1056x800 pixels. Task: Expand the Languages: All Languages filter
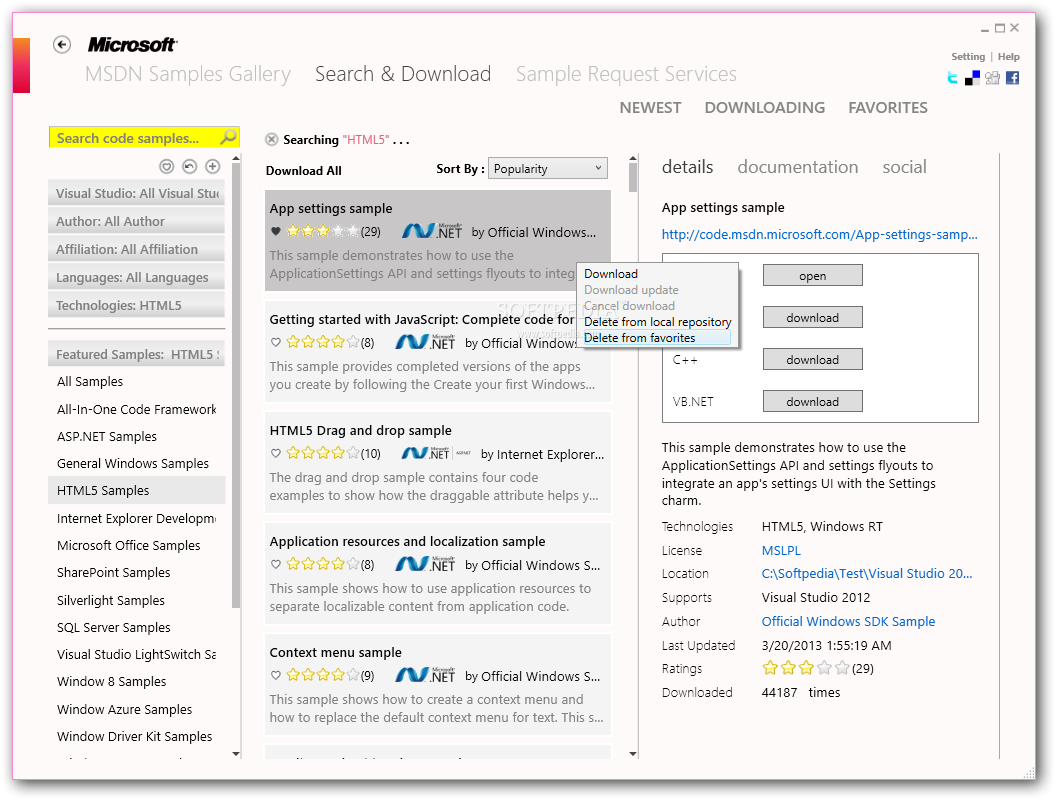137,277
